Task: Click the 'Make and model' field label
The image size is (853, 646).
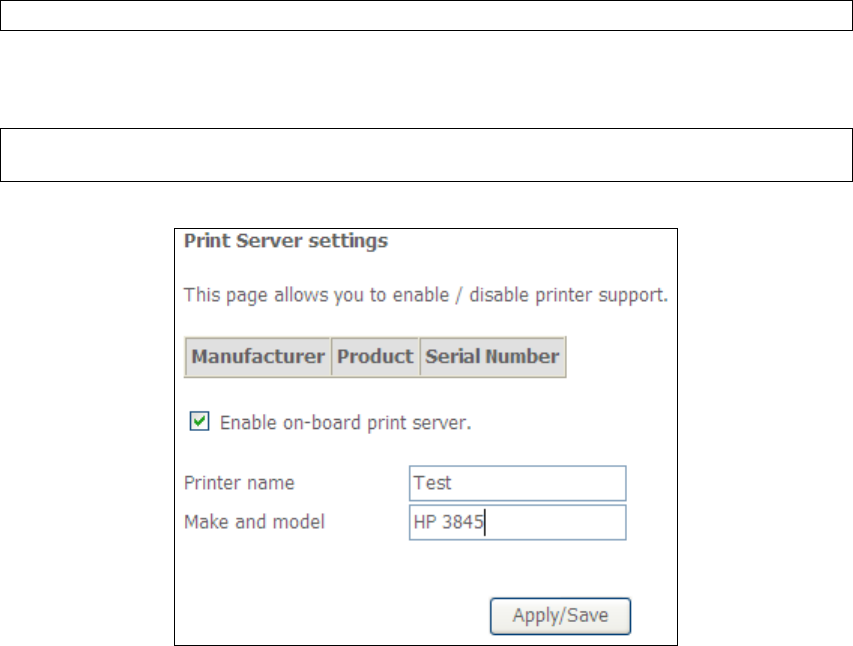Action: click(x=254, y=522)
